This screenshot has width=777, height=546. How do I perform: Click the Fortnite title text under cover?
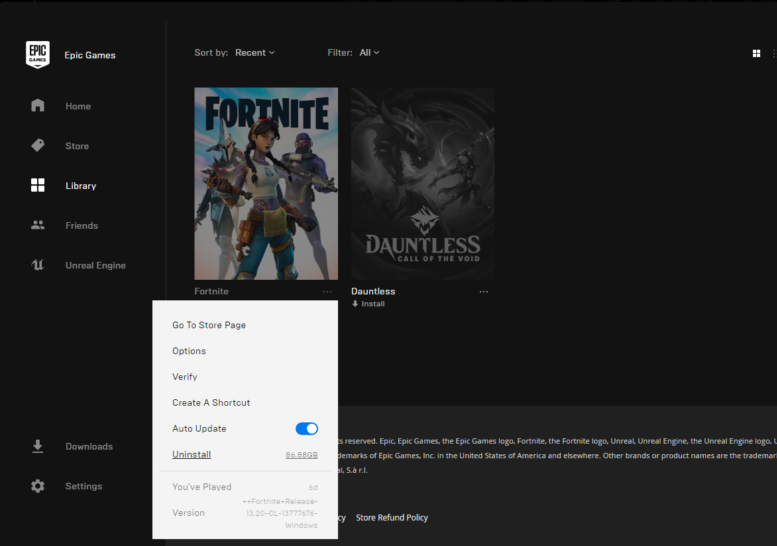point(211,291)
